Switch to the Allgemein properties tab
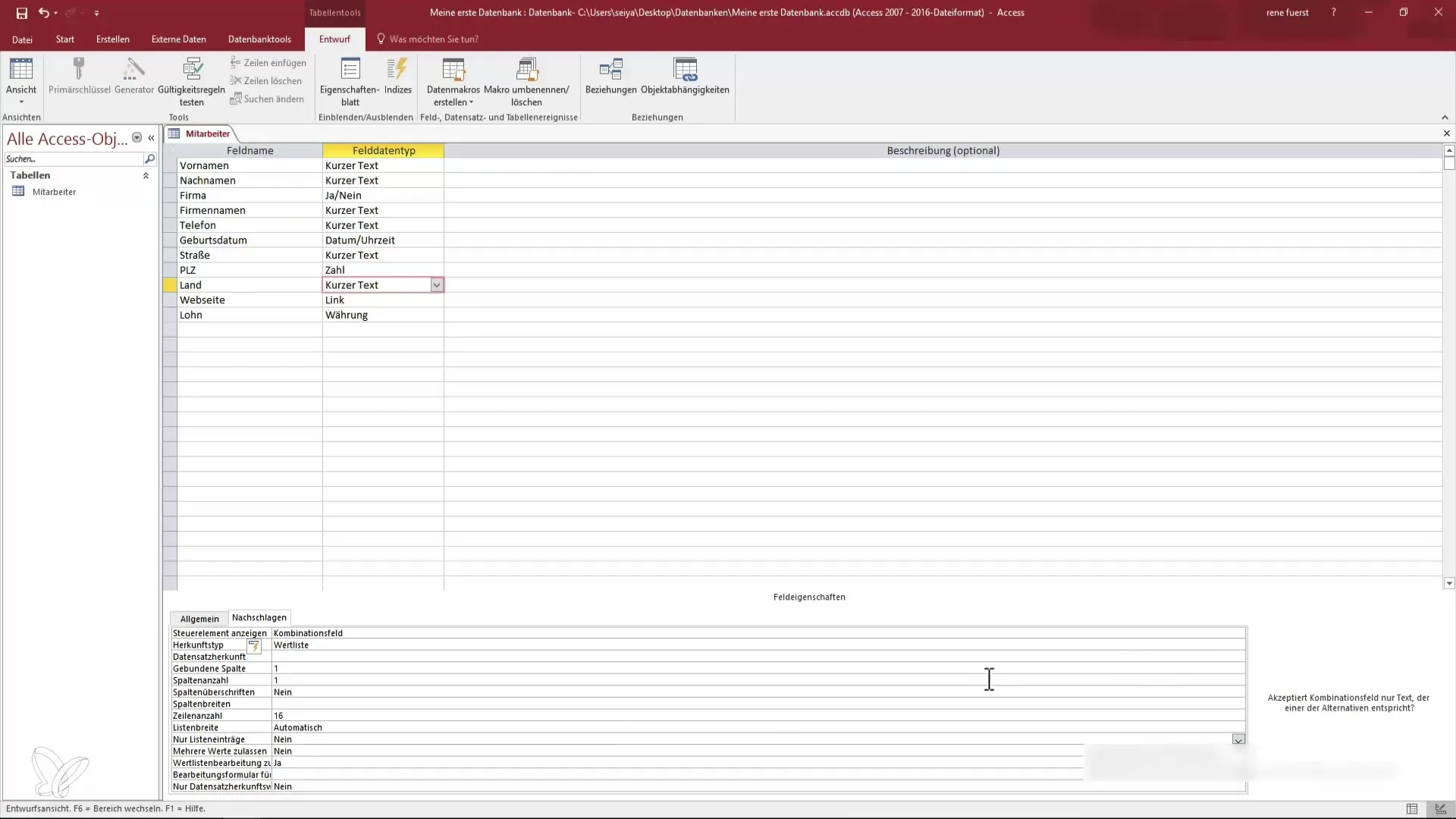 click(x=199, y=619)
